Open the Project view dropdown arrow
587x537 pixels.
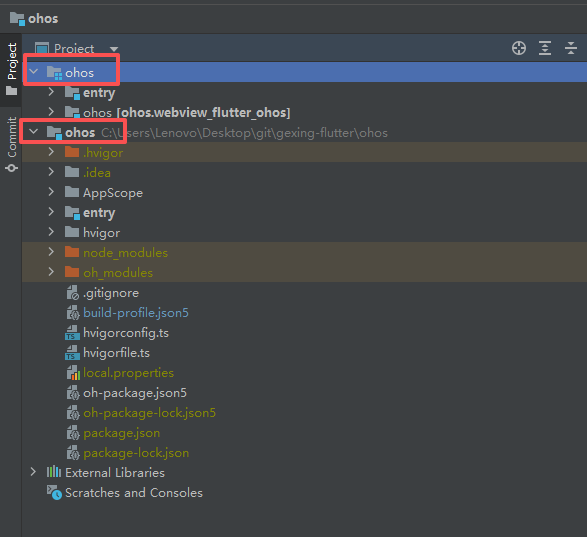[x=114, y=49]
